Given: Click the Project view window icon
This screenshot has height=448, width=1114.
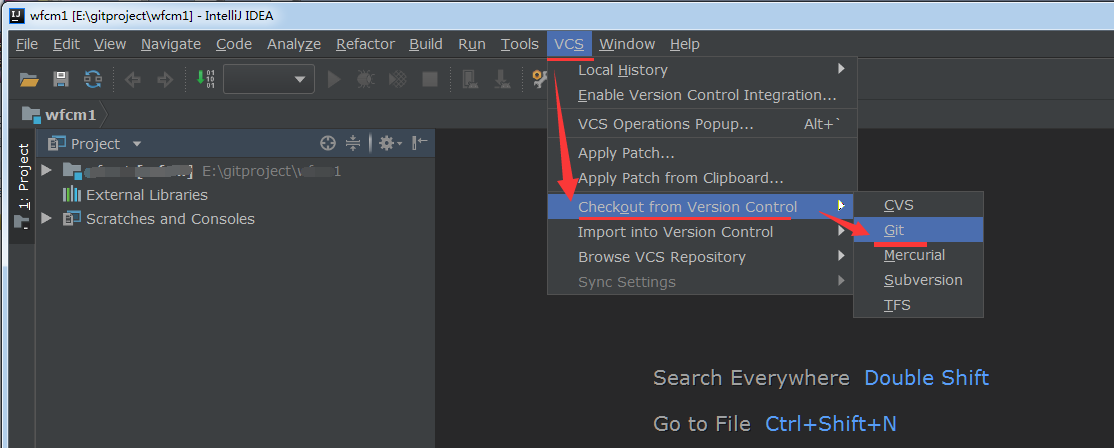Looking at the screenshot, I should 57,144.
